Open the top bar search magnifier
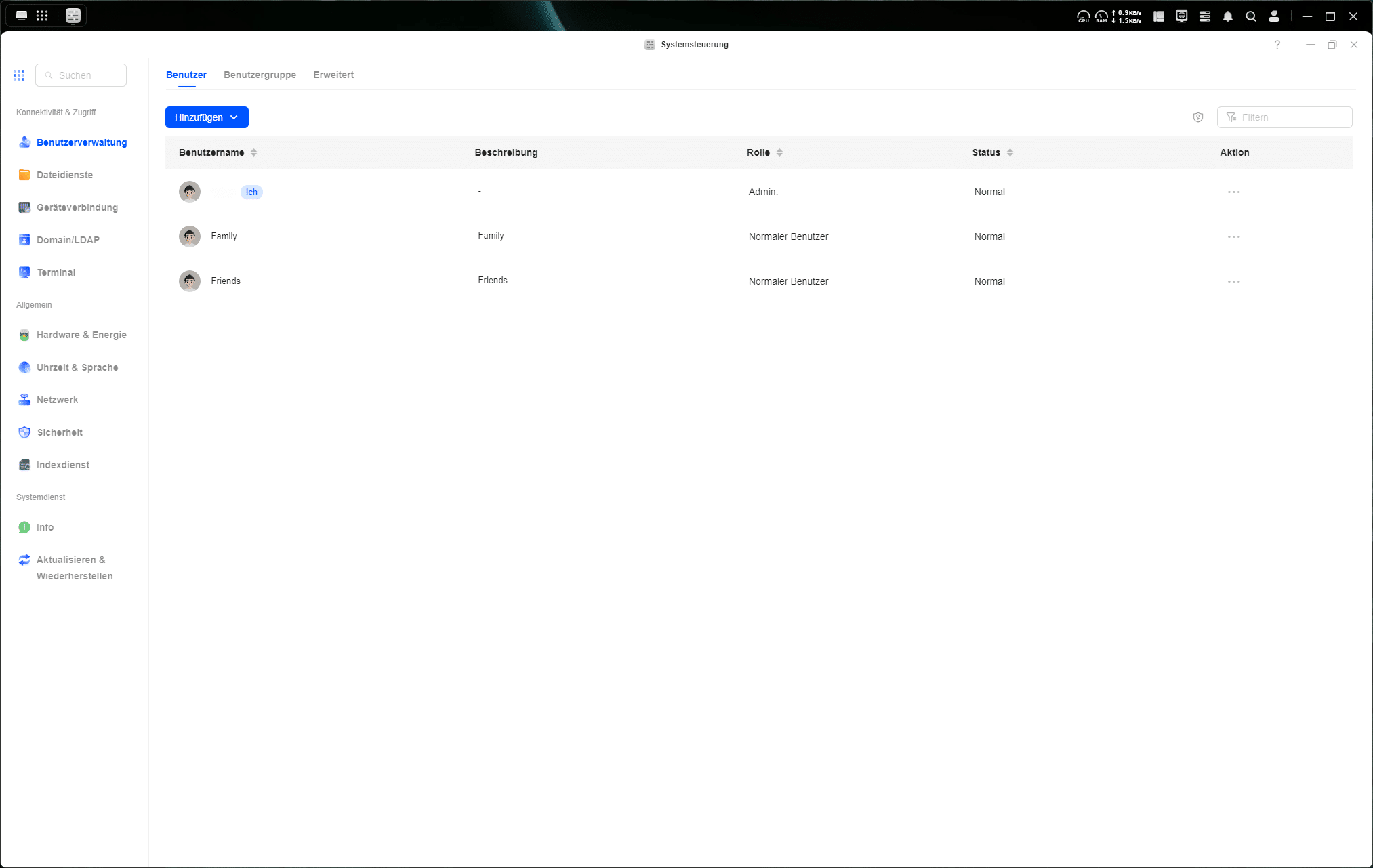This screenshot has width=1373, height=868. (x=1251, y=16)
